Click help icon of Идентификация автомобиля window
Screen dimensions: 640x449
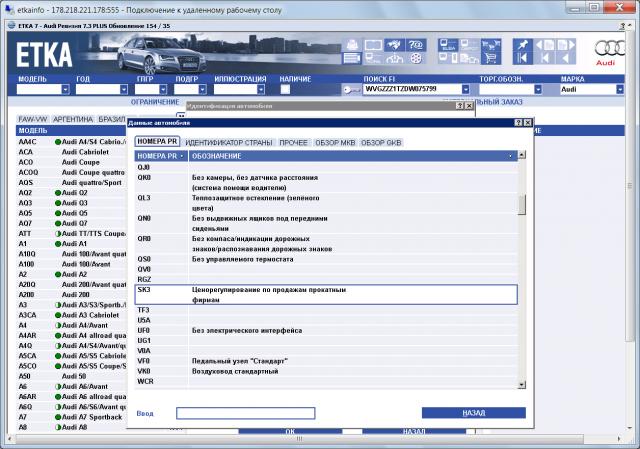460,106
